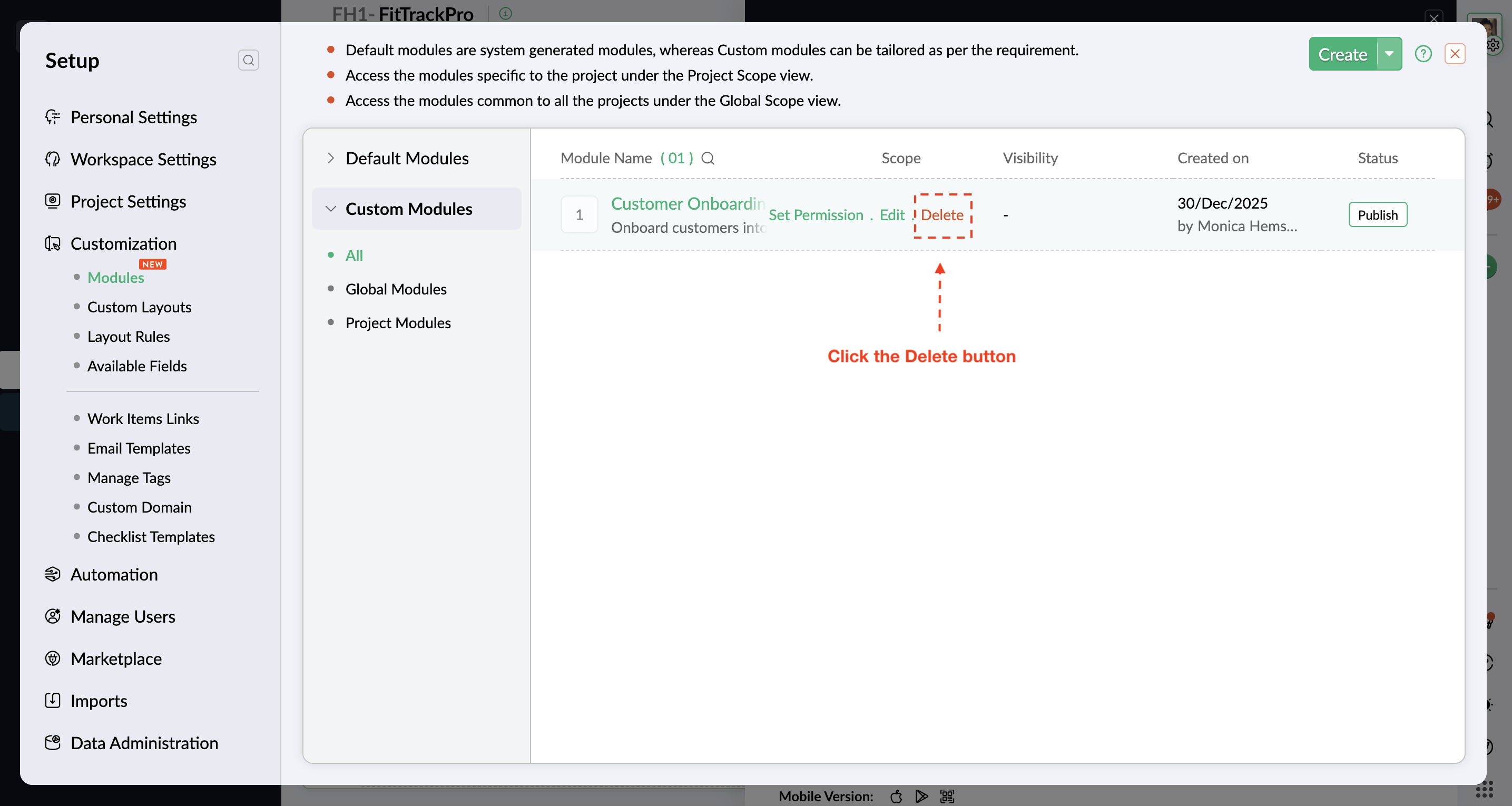Image resolution: width=1512 pixels, height=806 pixels.
Task: Select Project Modules filter
Action: coord(398,323)
